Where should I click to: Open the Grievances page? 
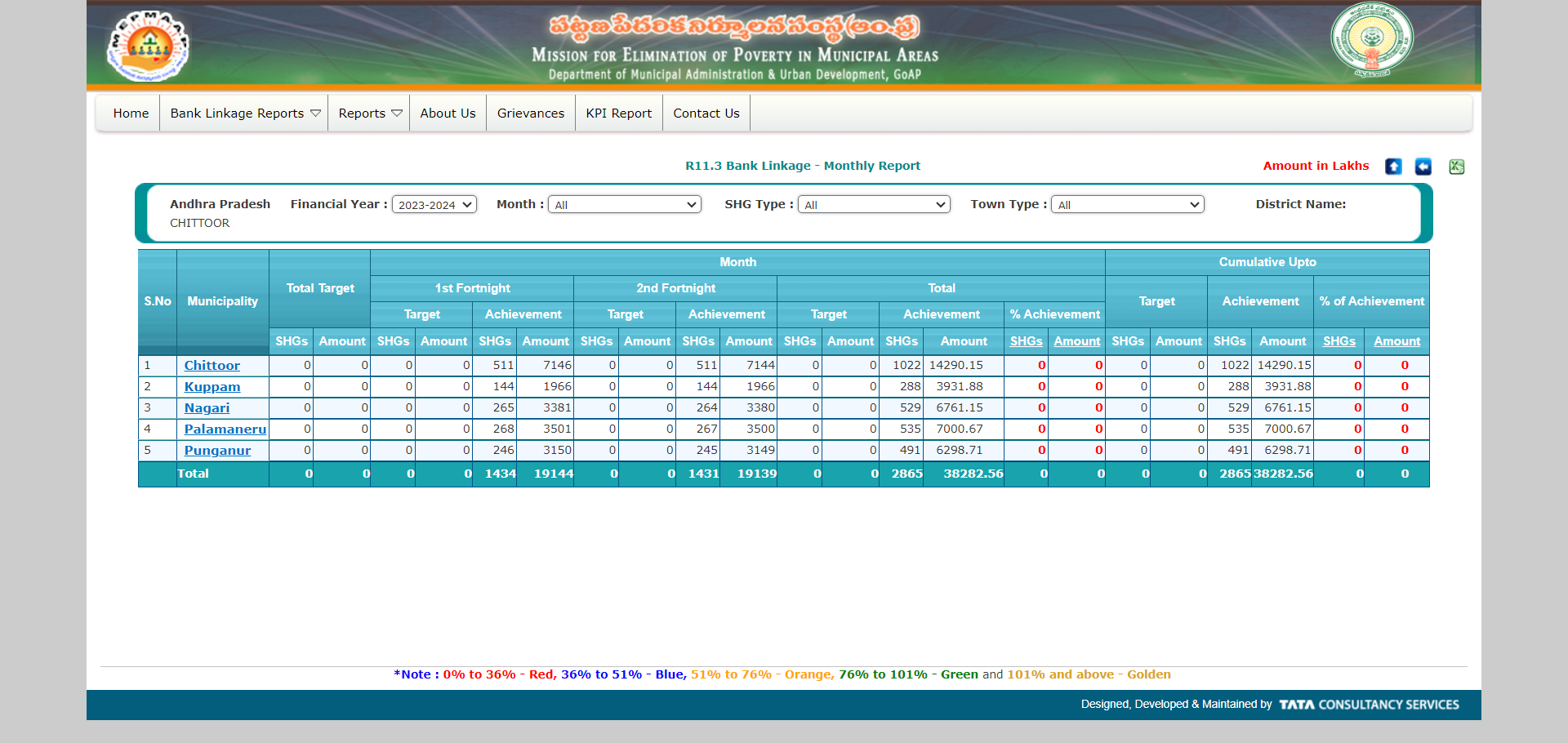pyautogui.click(x=530, y=113)
